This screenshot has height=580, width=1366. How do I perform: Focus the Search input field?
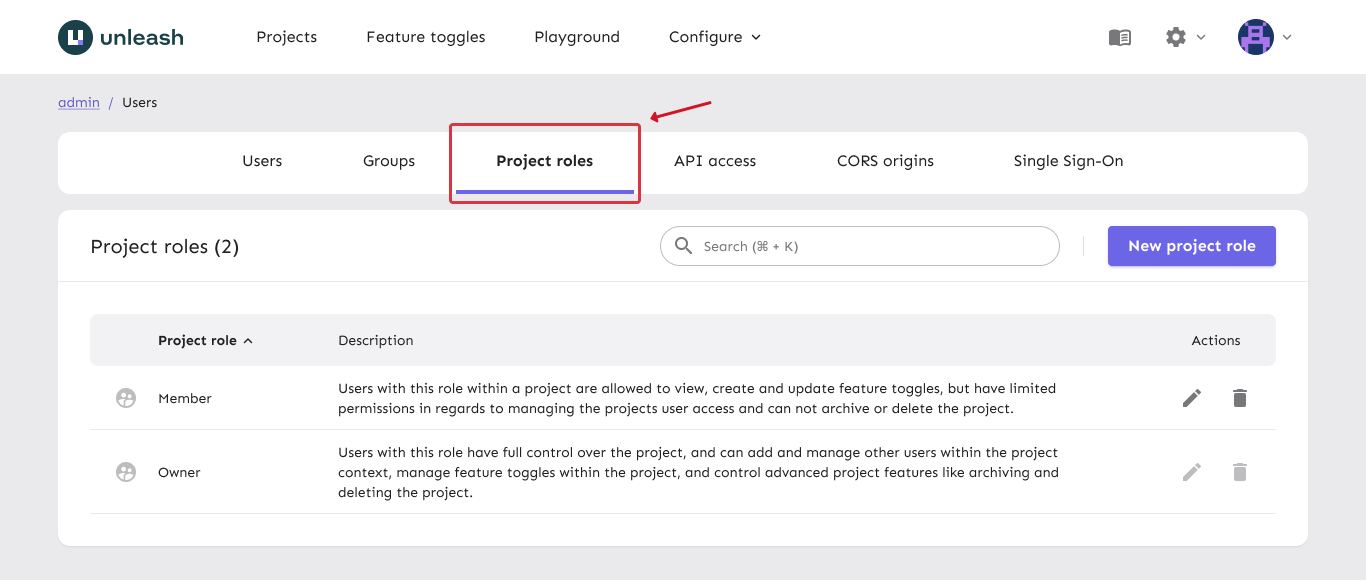870,246
